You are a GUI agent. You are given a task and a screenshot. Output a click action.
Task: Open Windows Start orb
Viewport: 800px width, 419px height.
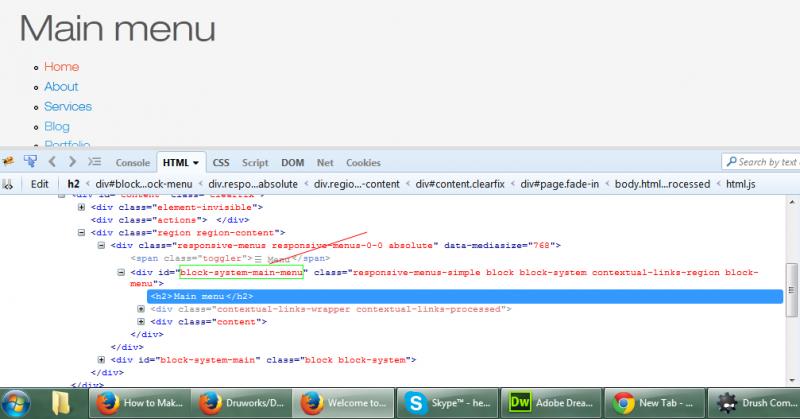click(16, 403)
